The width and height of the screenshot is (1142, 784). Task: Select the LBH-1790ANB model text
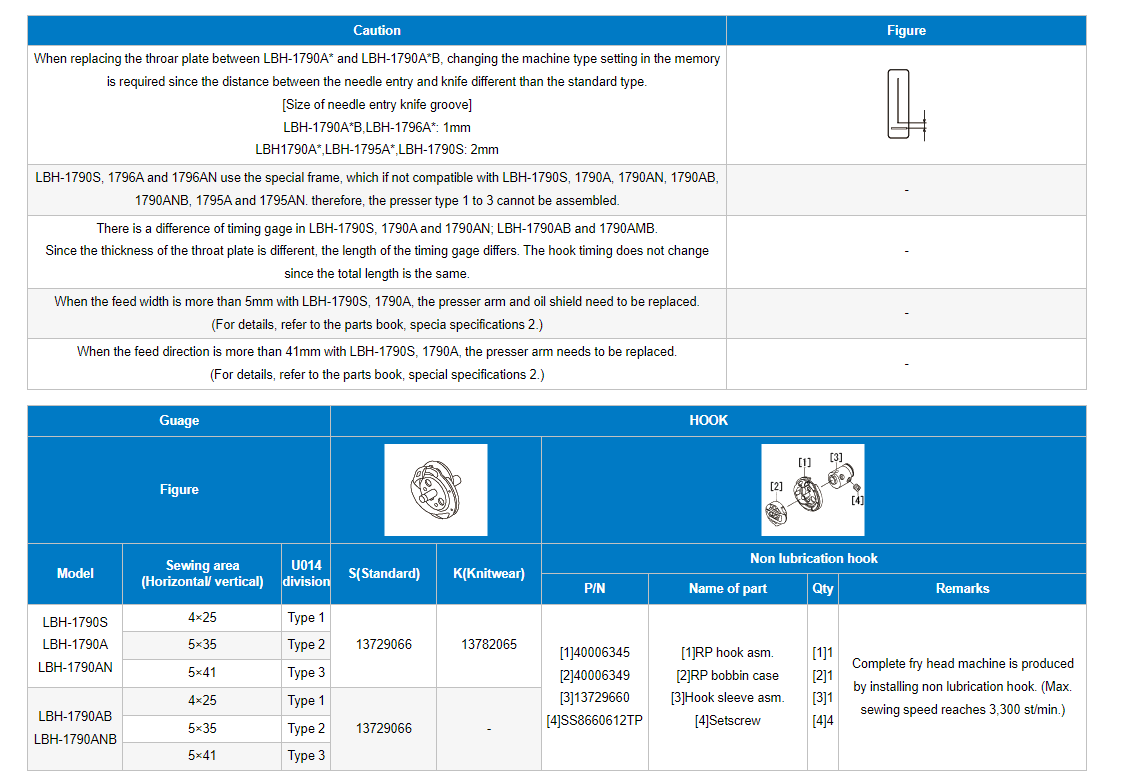[75, 740]
